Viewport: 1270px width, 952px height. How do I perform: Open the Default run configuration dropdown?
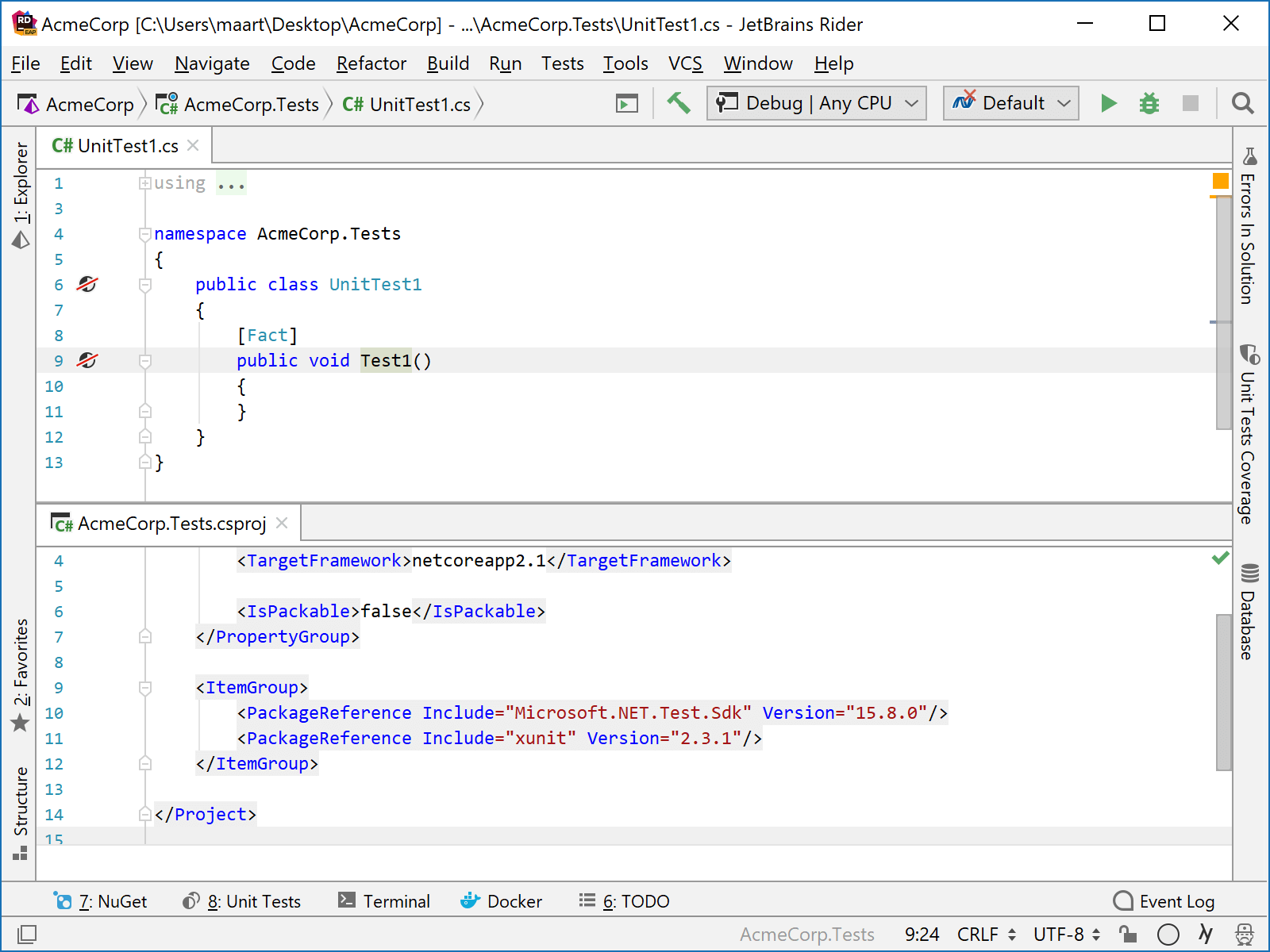tap(1011, 103)
